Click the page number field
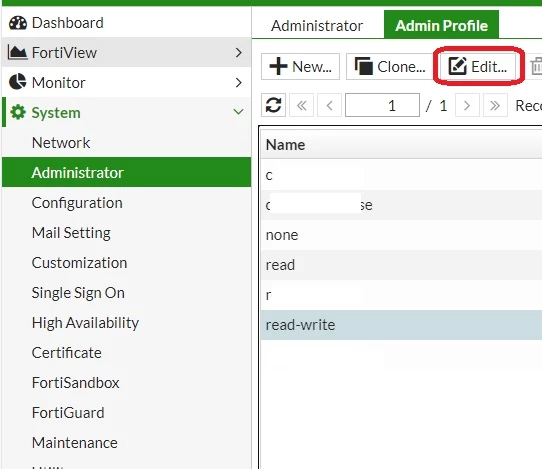542x469 pixels. [382, 105]
